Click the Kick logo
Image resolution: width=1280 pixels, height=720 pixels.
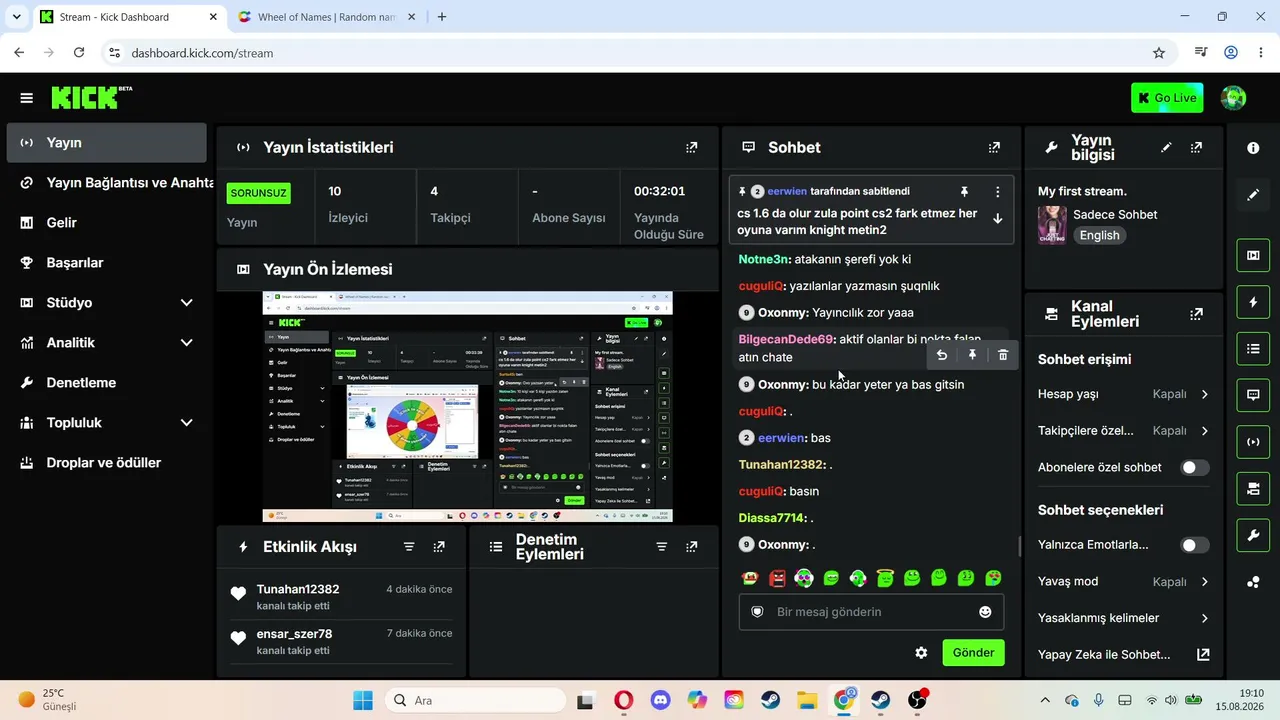91,97
